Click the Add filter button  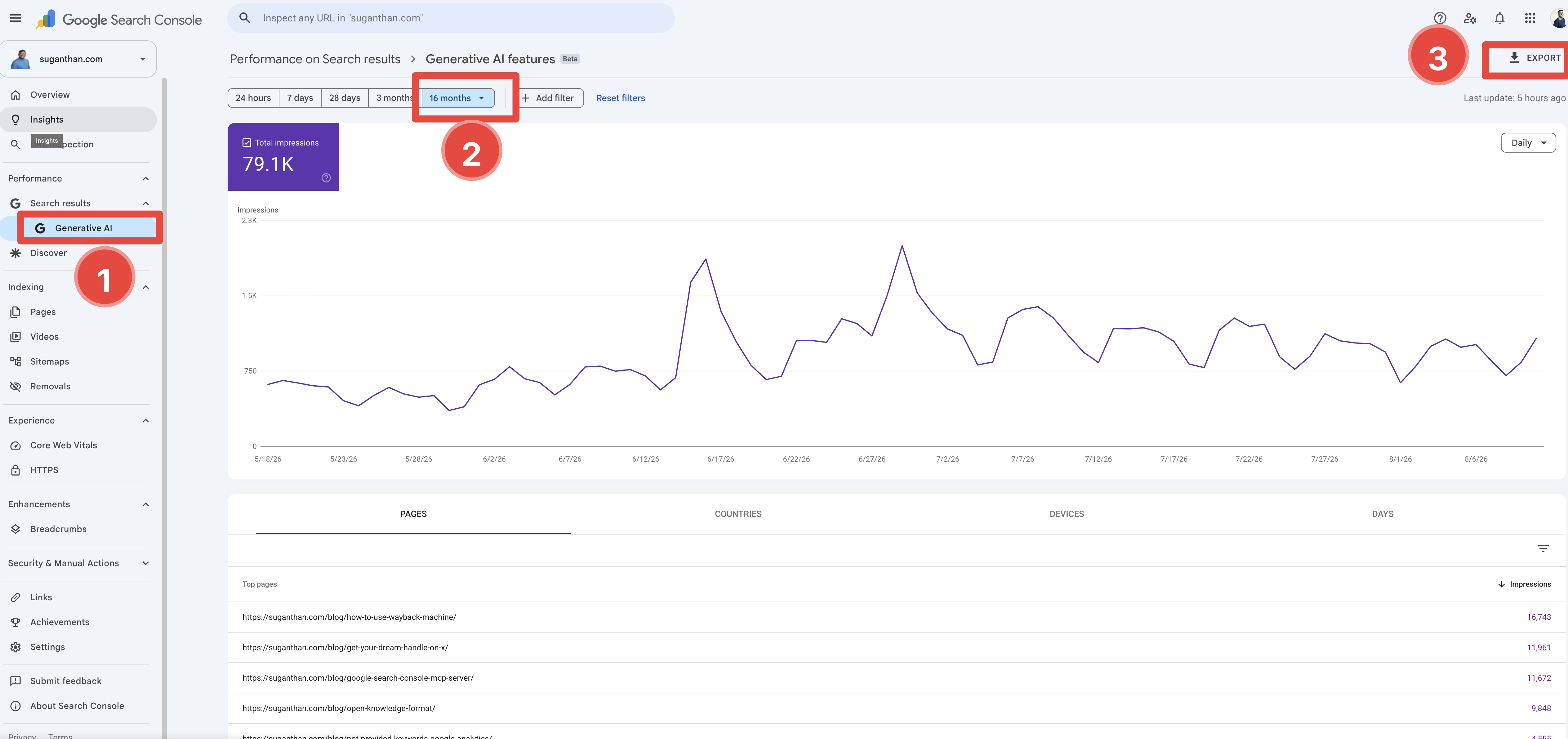(548, 98)
